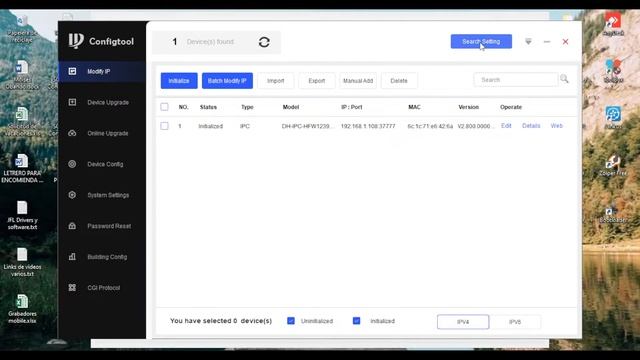640x360 pixels.
Task: Switch to the IPV4 tab
Action: point(463,322)
